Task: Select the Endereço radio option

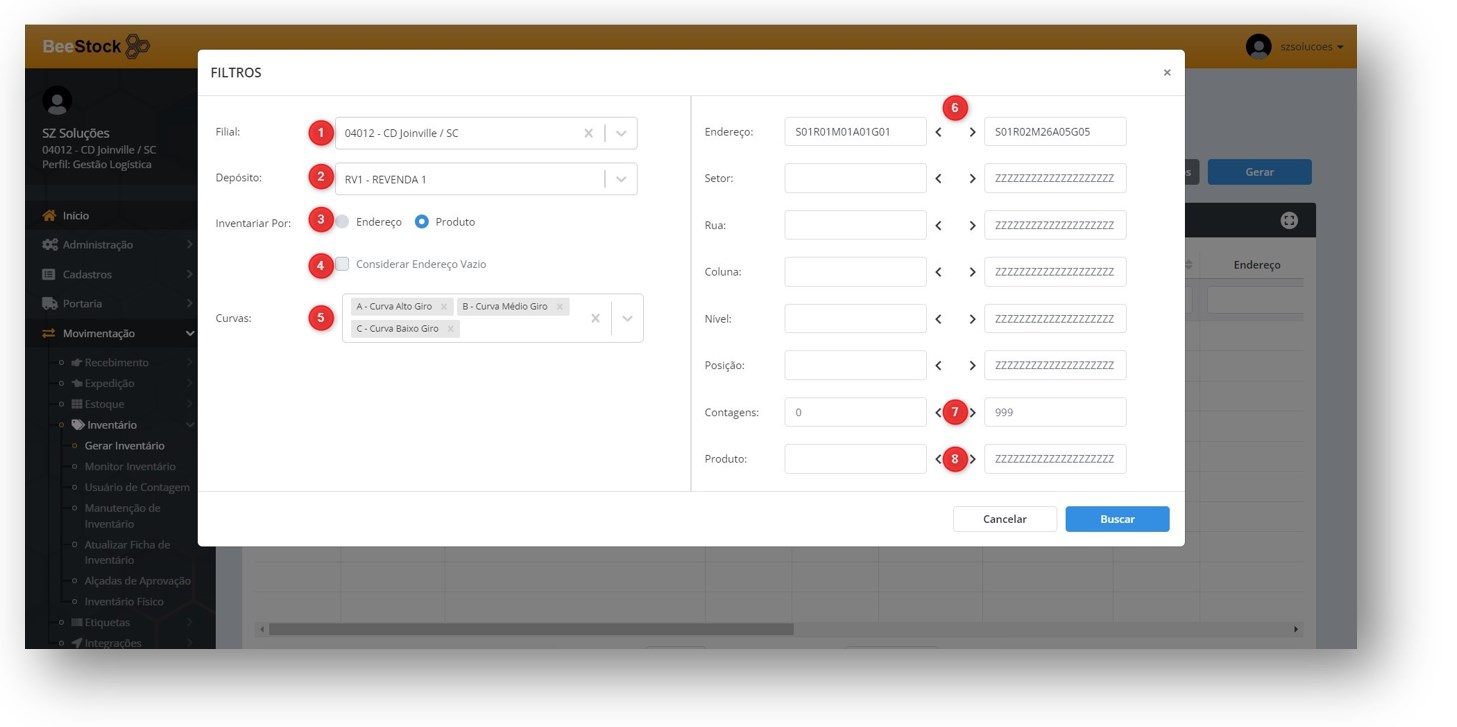Action: coord(343,222)
